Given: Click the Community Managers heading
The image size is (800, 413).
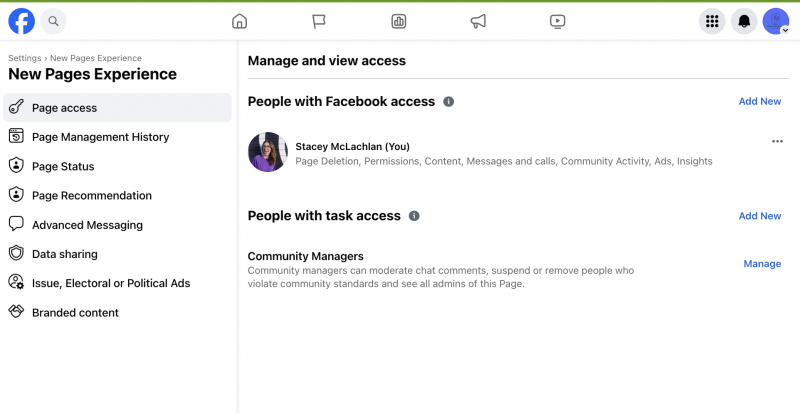Looking at the screenshot, I should pyautogui.click(x=306, y=256).
